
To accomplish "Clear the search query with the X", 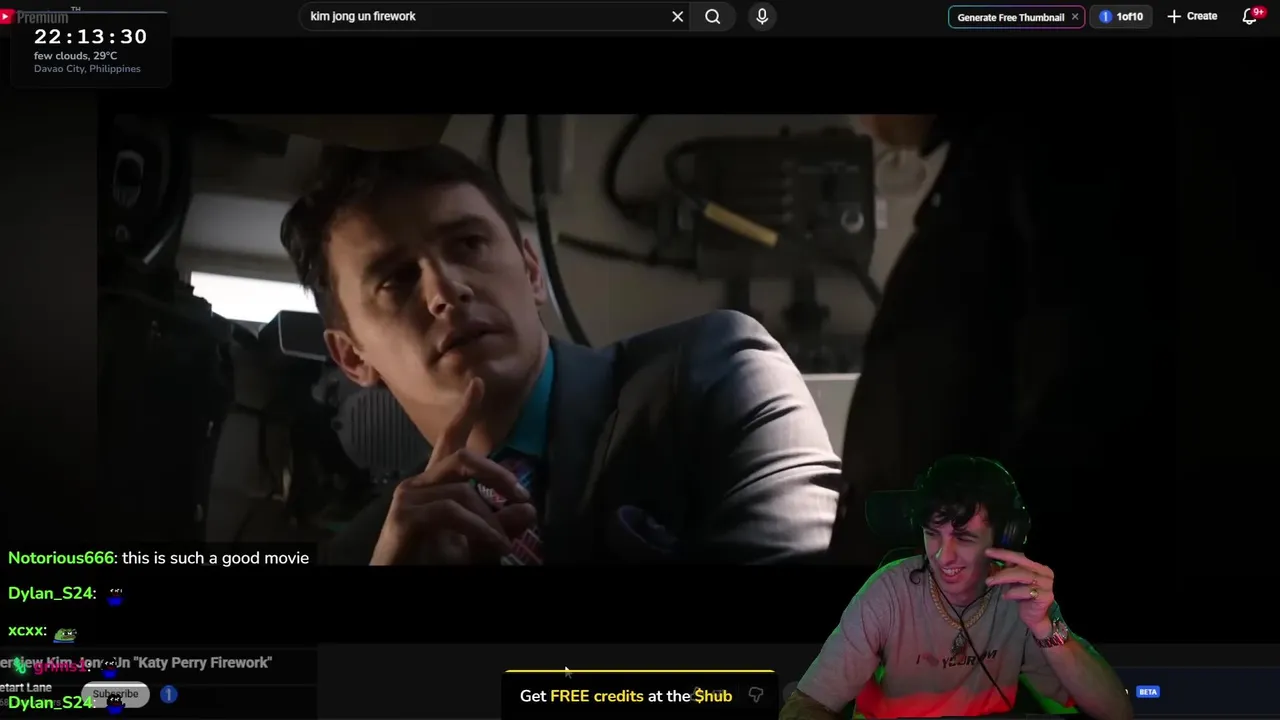I will pyautogui.click(x=677, y=16).
